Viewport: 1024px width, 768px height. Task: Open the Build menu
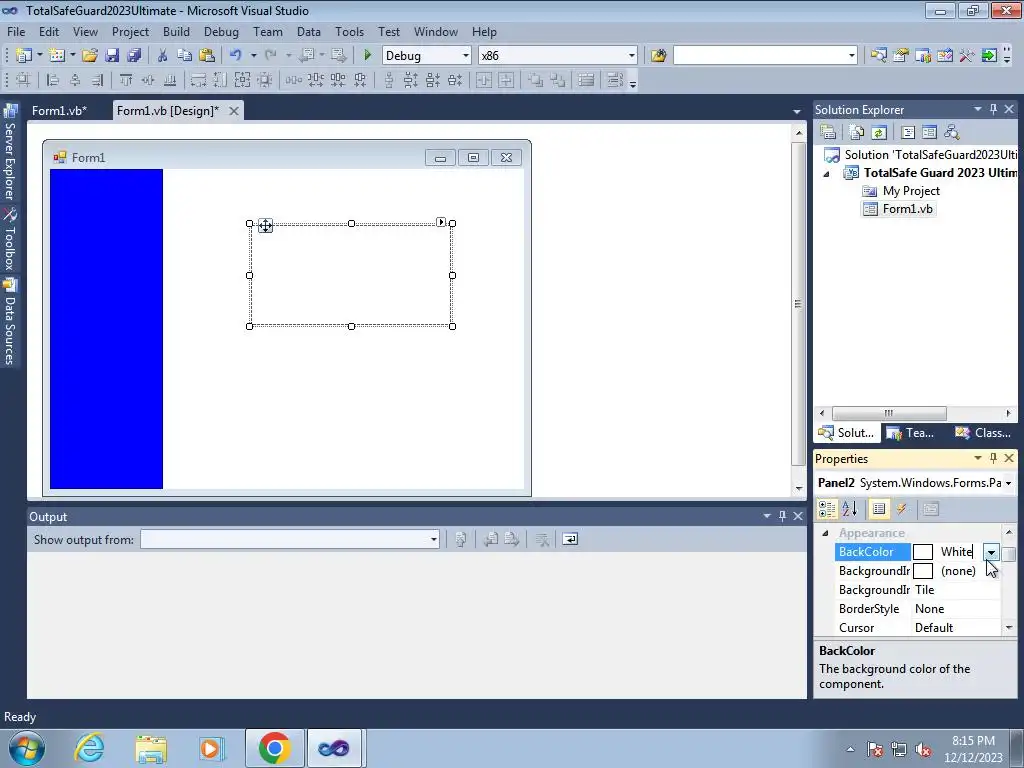tap(176, 31)
